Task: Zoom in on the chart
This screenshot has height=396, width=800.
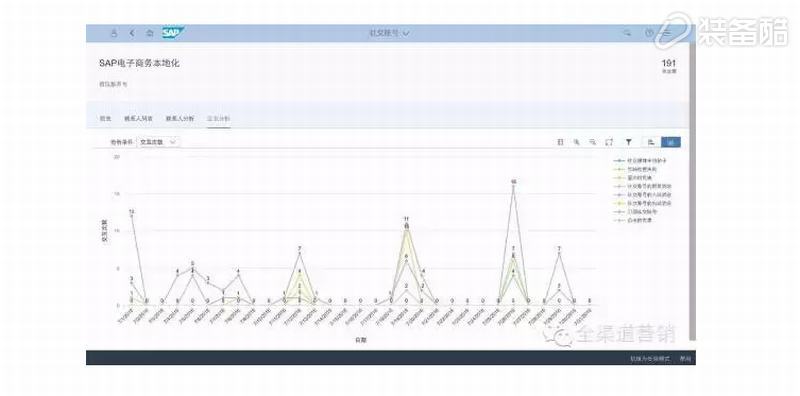Action: pos(577,142)
